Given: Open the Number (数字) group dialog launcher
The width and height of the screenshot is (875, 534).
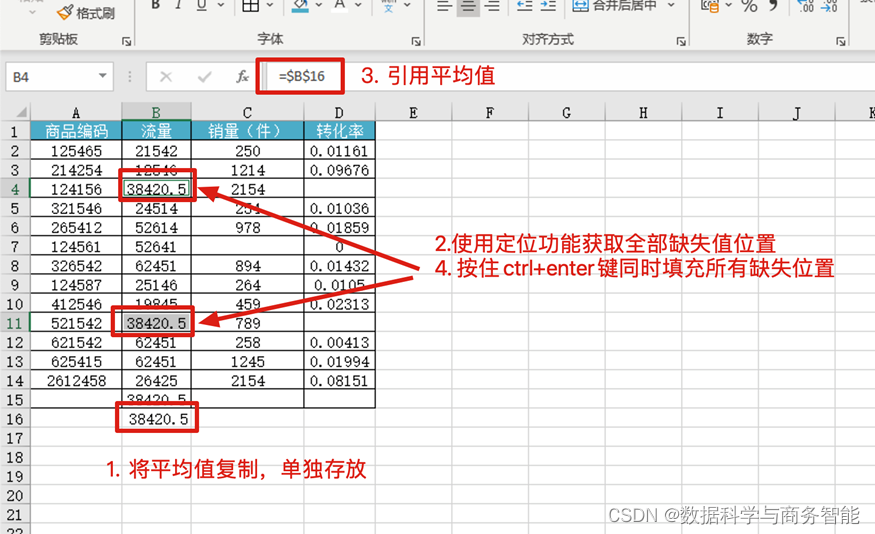Looking at the screenshot, I should 840,41.
